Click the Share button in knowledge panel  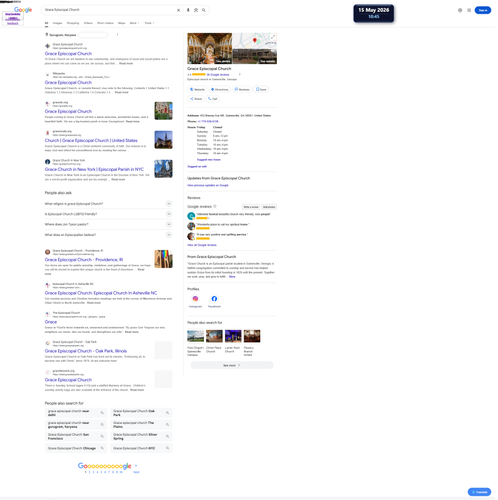tap(196, 99)
